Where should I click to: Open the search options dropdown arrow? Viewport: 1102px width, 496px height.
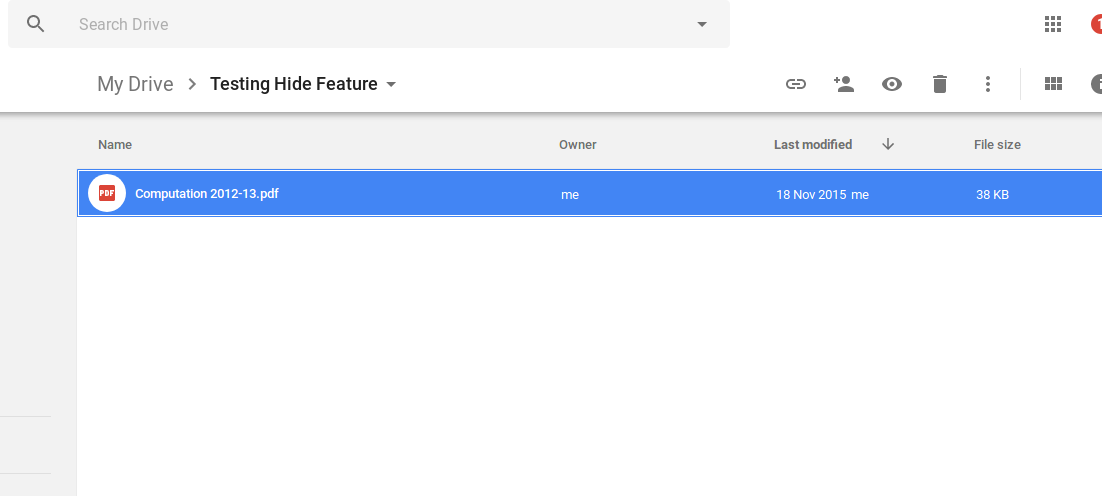701,25
